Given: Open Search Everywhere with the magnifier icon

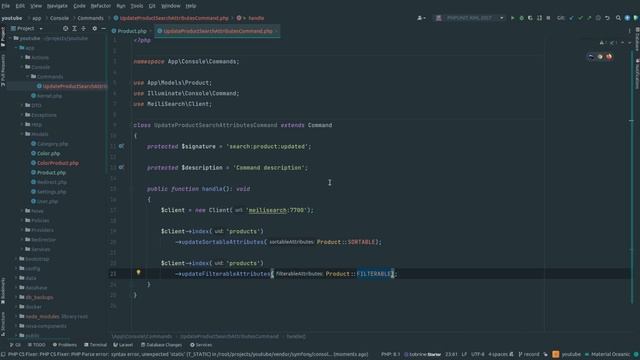Looking at the screenshot, I should 618,18.
